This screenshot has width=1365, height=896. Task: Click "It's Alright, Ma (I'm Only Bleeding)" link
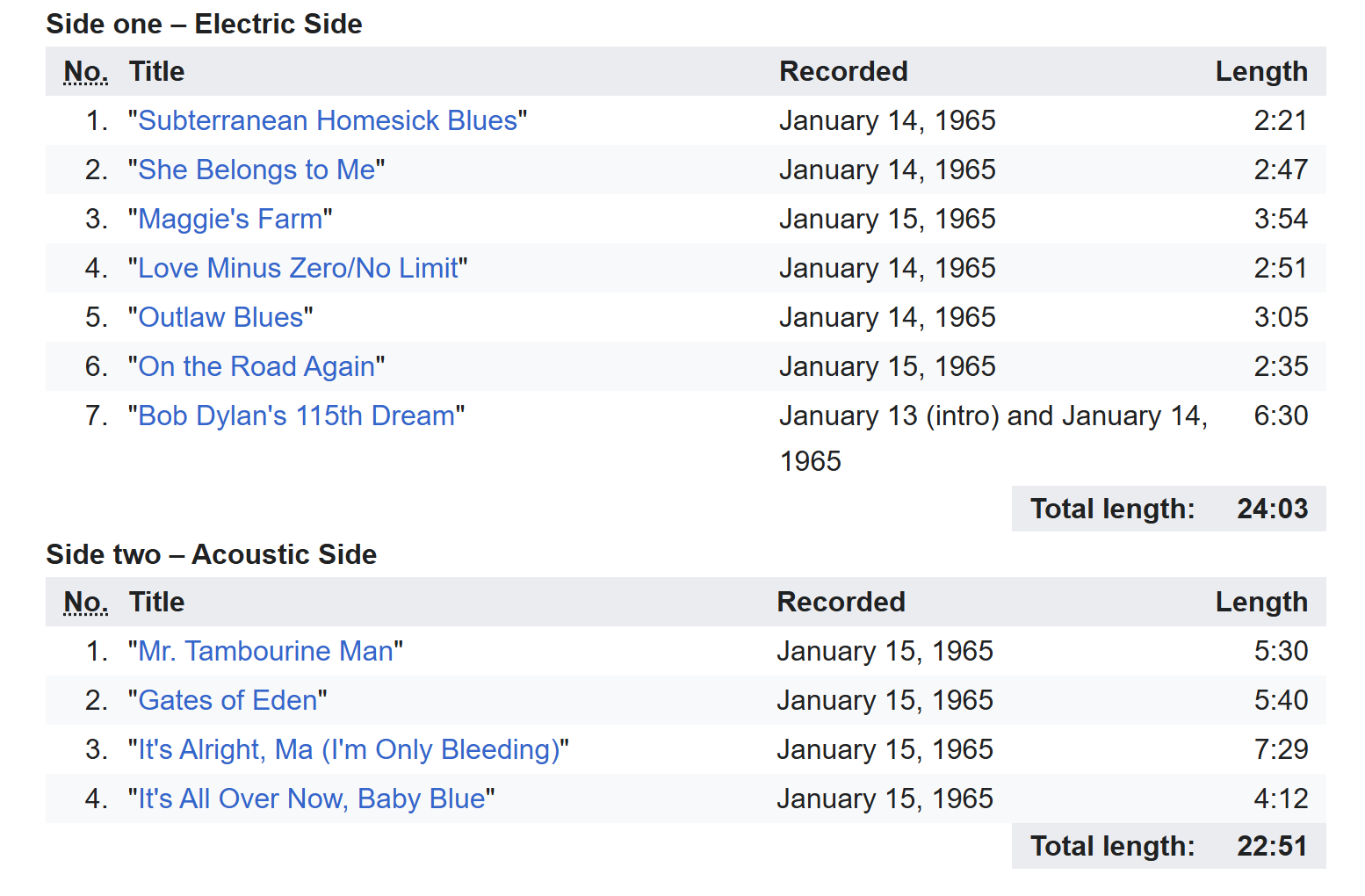[x=349, y=749]
